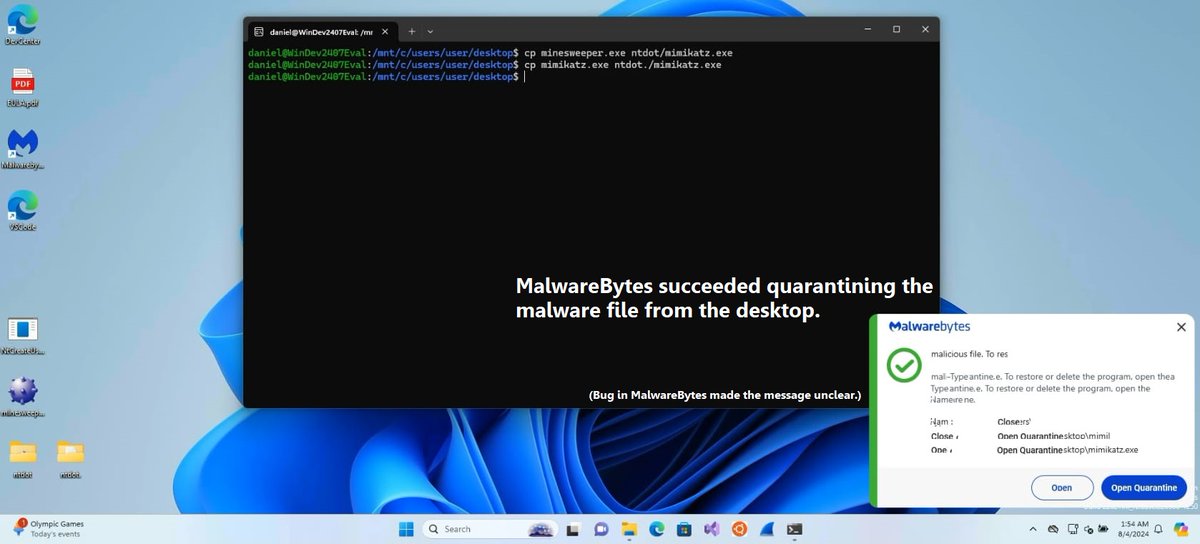Open Task View on the taskbar
Image resolution: width=1200 pixels, height=544 pixels.
click(574, 529)
